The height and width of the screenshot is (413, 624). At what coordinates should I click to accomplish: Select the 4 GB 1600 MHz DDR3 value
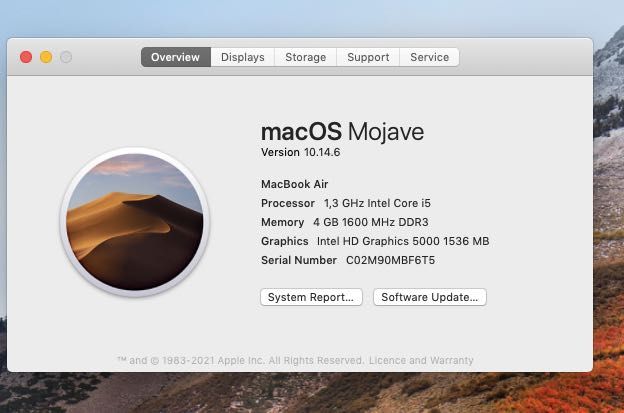click(x=371, y=222)
